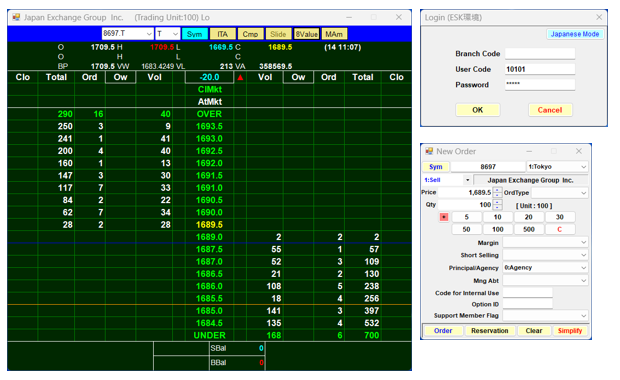Click price 1693.5 in the order book
This screenshot has width=620, height=380.
tap(210, 126)
